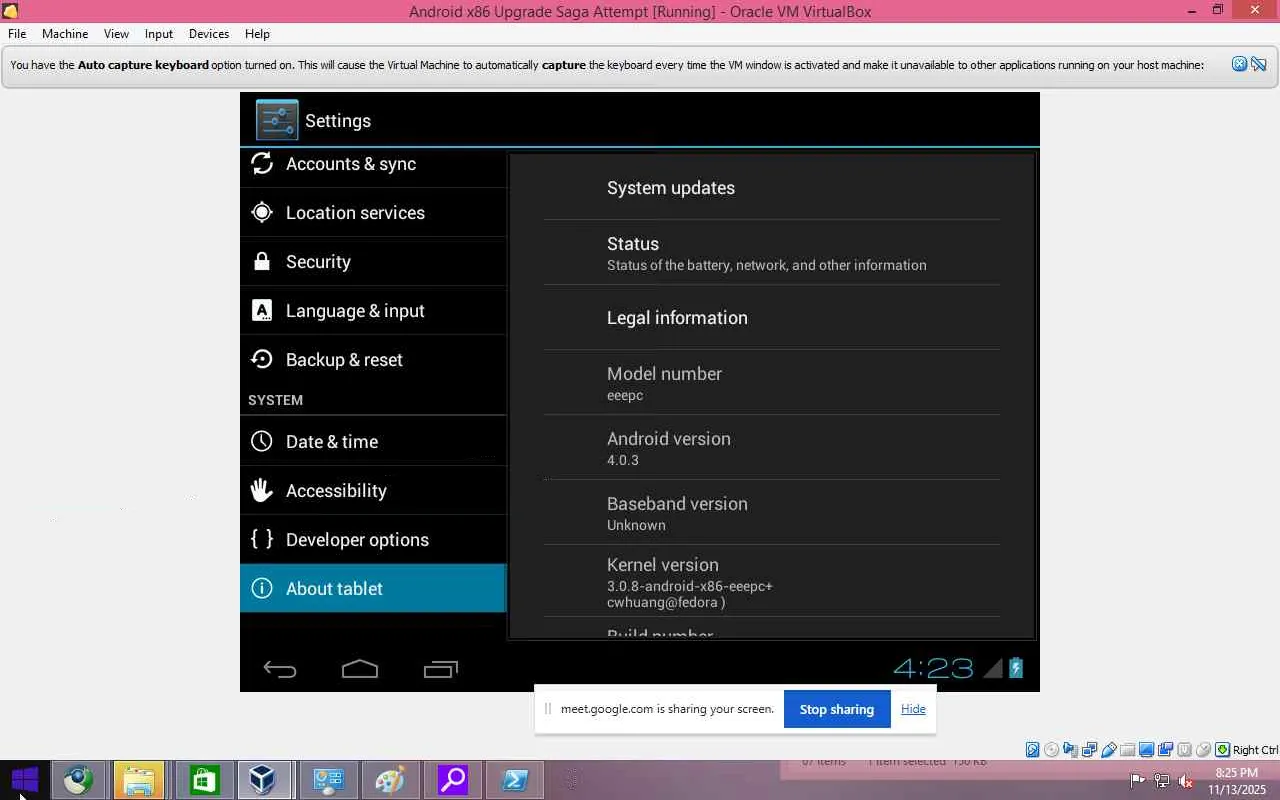Open the Android Recent apps button
Viewport: 1280px width, 800px height.
(x=440, y=669)
